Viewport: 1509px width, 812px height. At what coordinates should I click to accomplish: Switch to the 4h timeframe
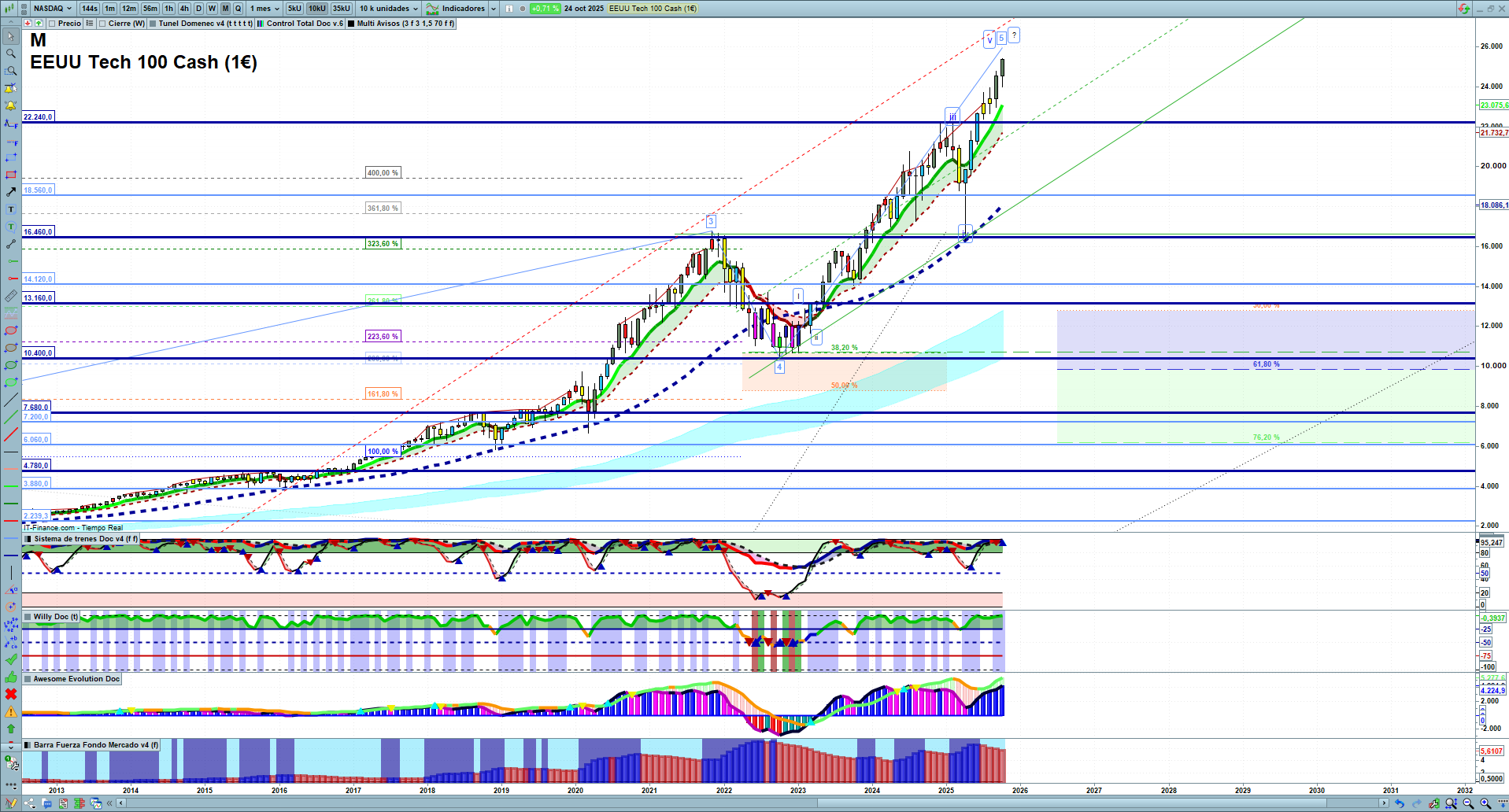pyautogui.click(x=184, y=9)
